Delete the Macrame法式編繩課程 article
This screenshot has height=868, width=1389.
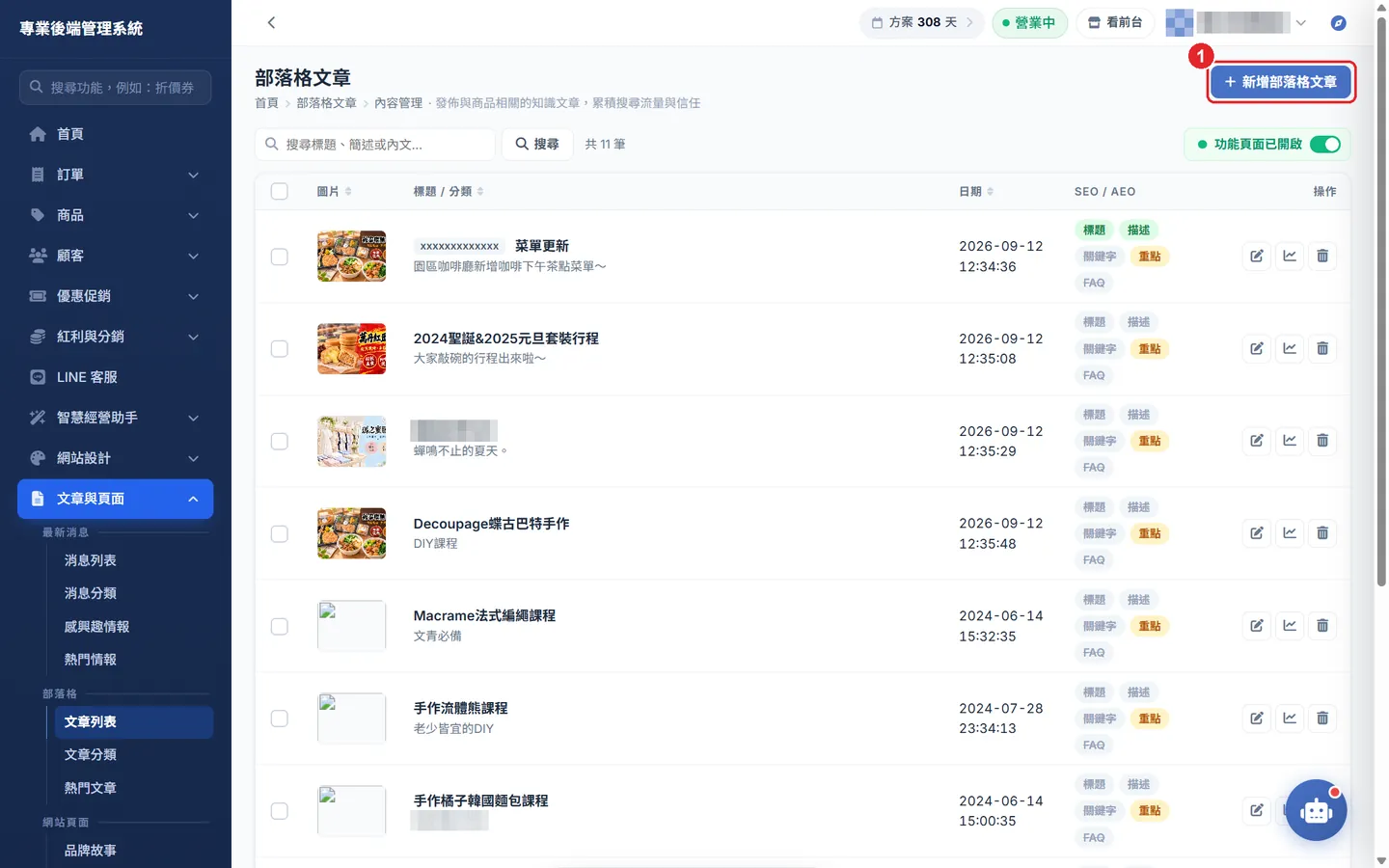(1322, 626)
